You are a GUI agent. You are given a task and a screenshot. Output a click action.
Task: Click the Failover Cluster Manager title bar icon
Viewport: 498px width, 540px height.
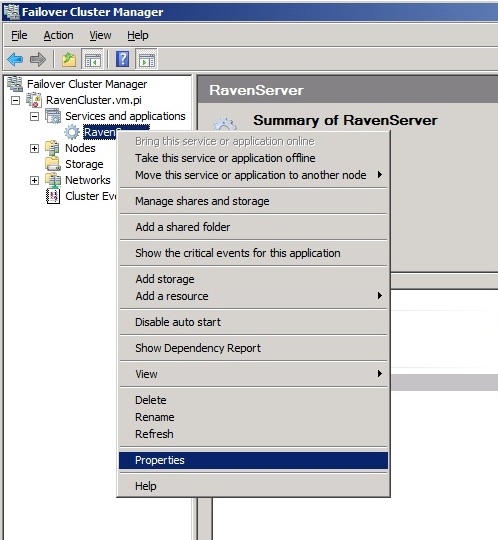tap(12, 12)
